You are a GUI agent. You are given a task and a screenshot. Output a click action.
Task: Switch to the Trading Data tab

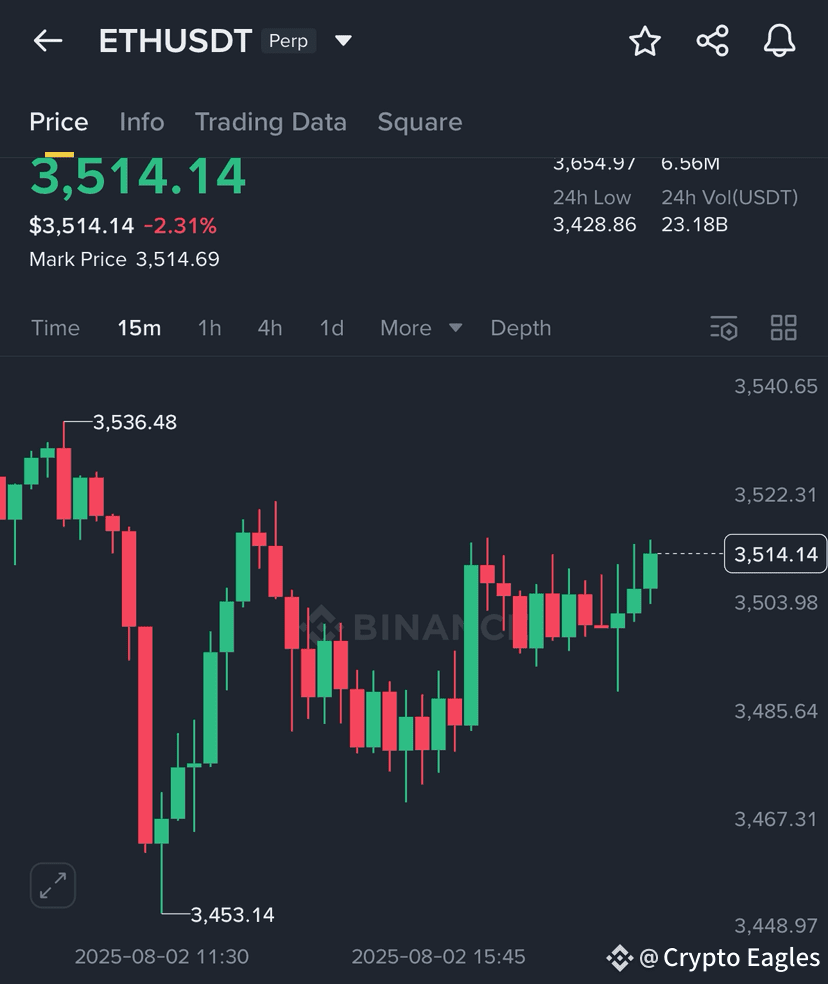tap(270, 121)
